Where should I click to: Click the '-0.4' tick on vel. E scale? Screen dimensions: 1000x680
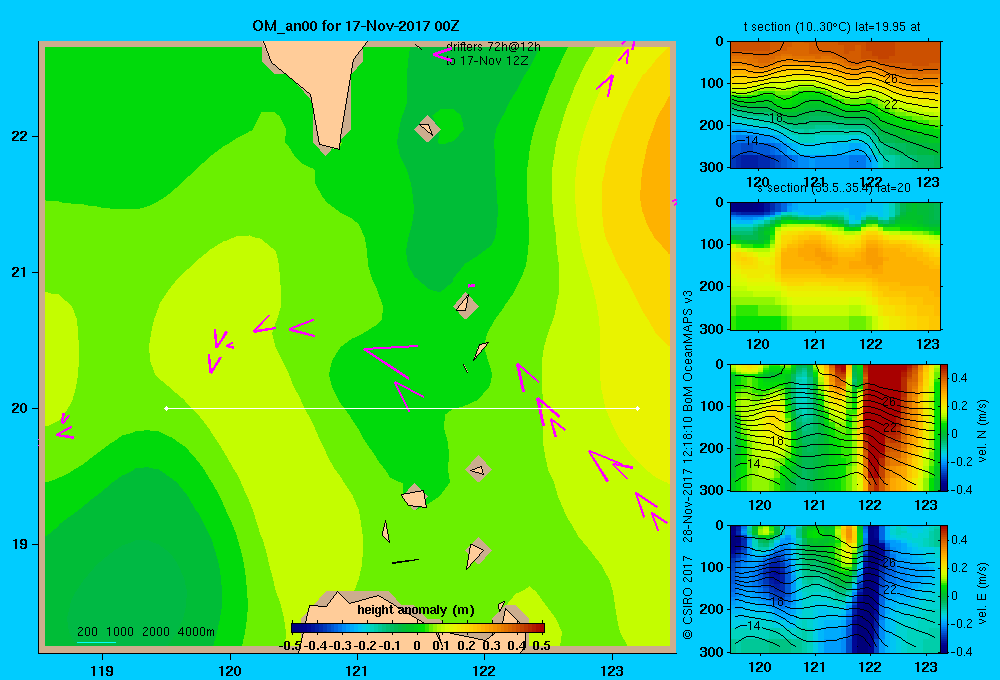coord(961,651)
